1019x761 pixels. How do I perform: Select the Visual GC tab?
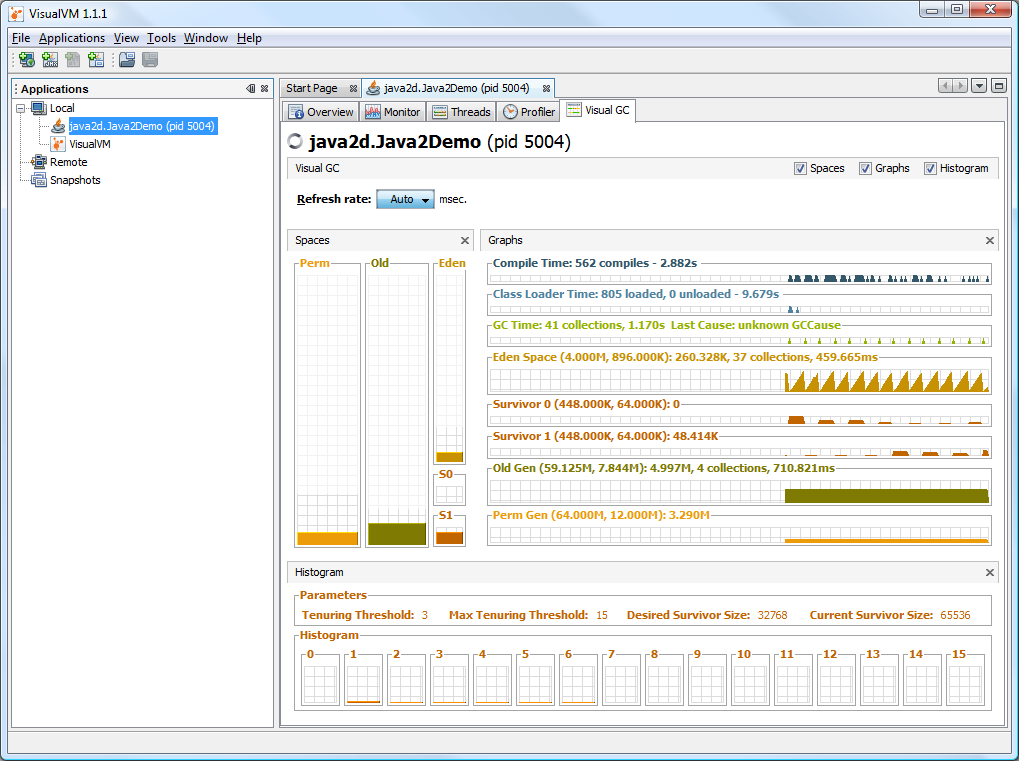point(598,110)
